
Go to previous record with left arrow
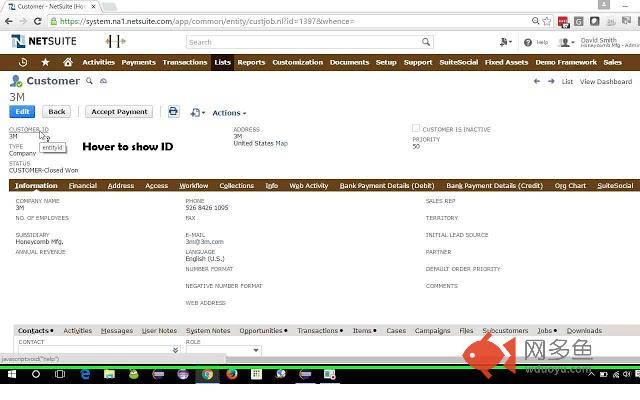click(537, 81)
